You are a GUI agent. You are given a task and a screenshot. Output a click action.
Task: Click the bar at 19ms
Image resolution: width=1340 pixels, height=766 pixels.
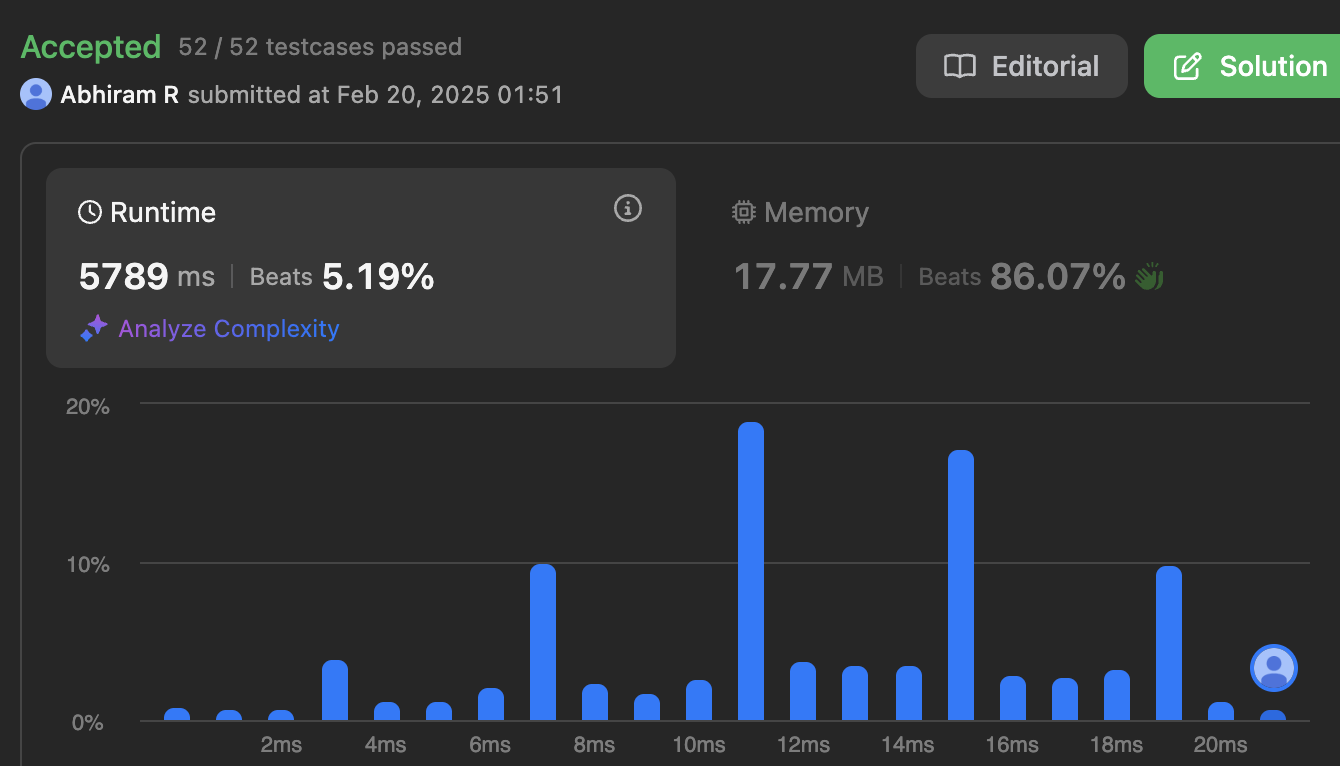tap(1169, 643)
